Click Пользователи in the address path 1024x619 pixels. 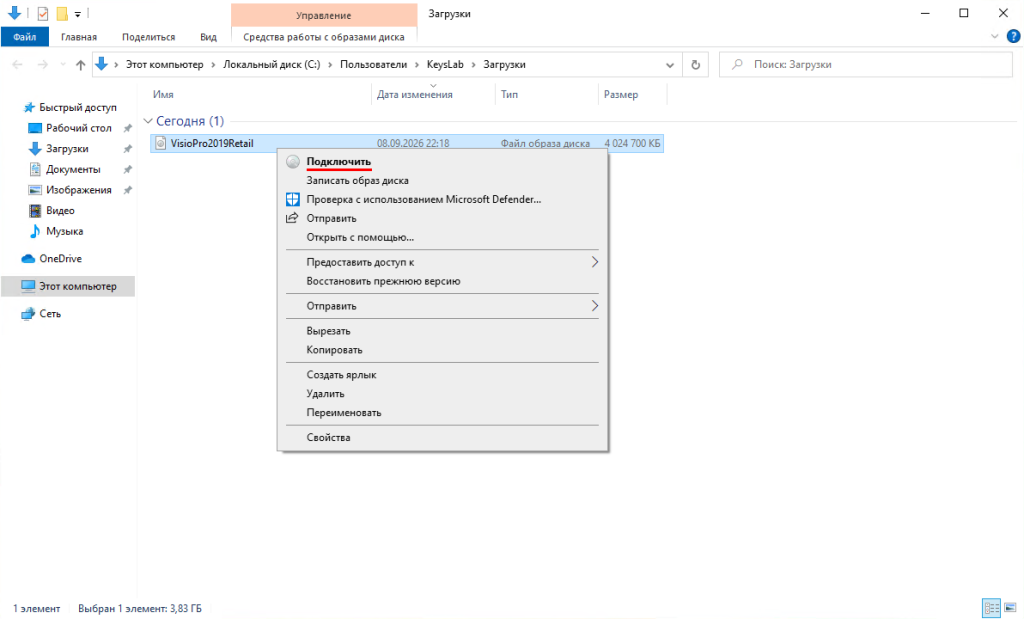point(374,65)
